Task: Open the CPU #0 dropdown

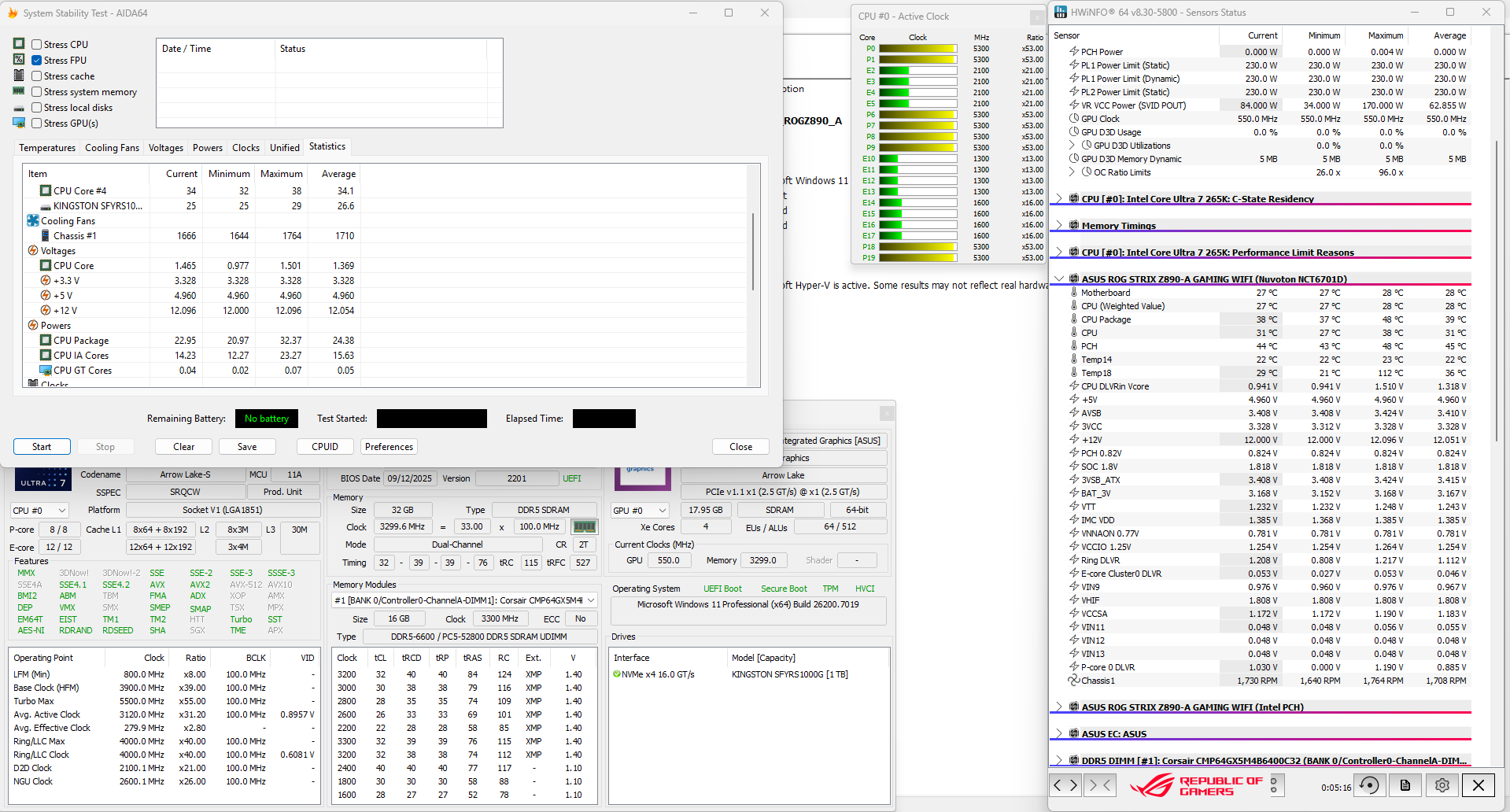Action: click(39, 511)
